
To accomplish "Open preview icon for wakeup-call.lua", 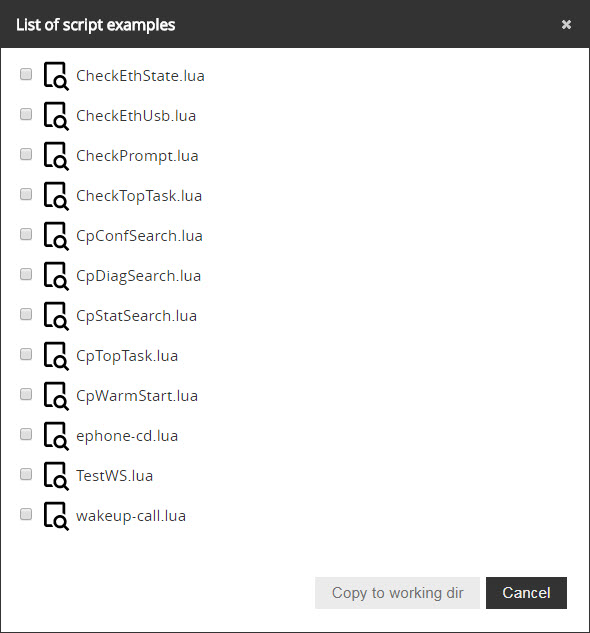I will pyautogui.click(x=56, y=516).
